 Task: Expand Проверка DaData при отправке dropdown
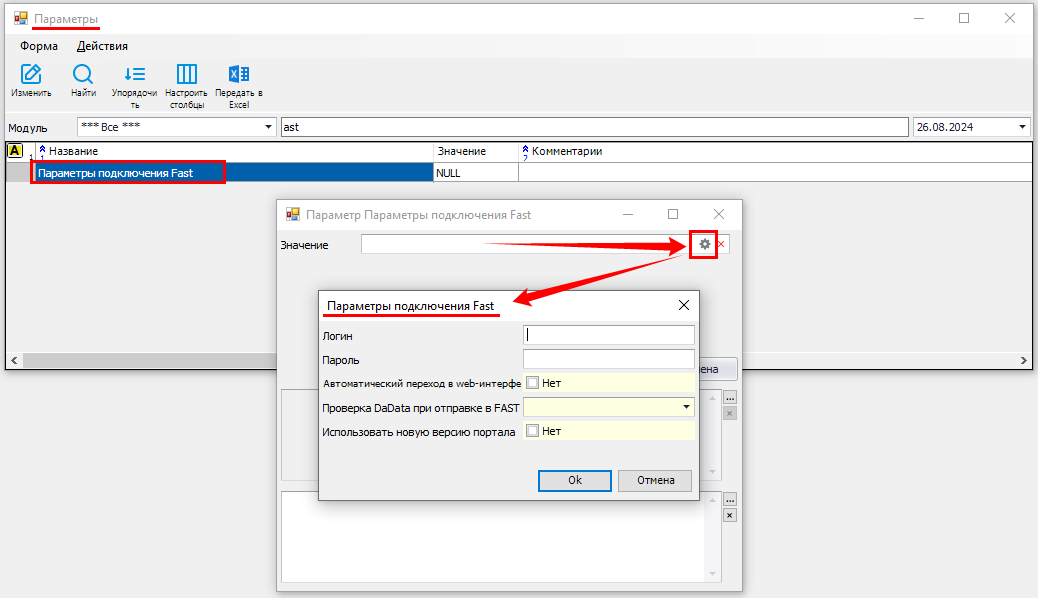687,407
